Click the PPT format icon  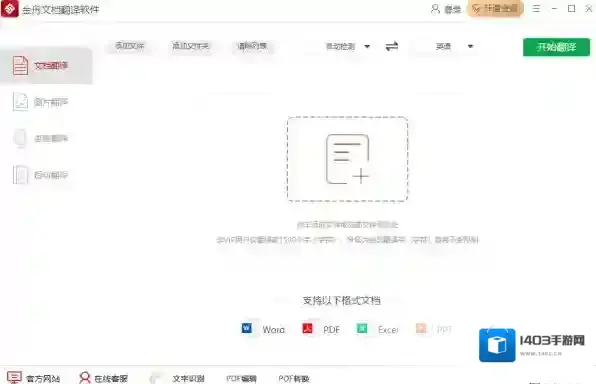pyautogui.click(x=421, y=328)
